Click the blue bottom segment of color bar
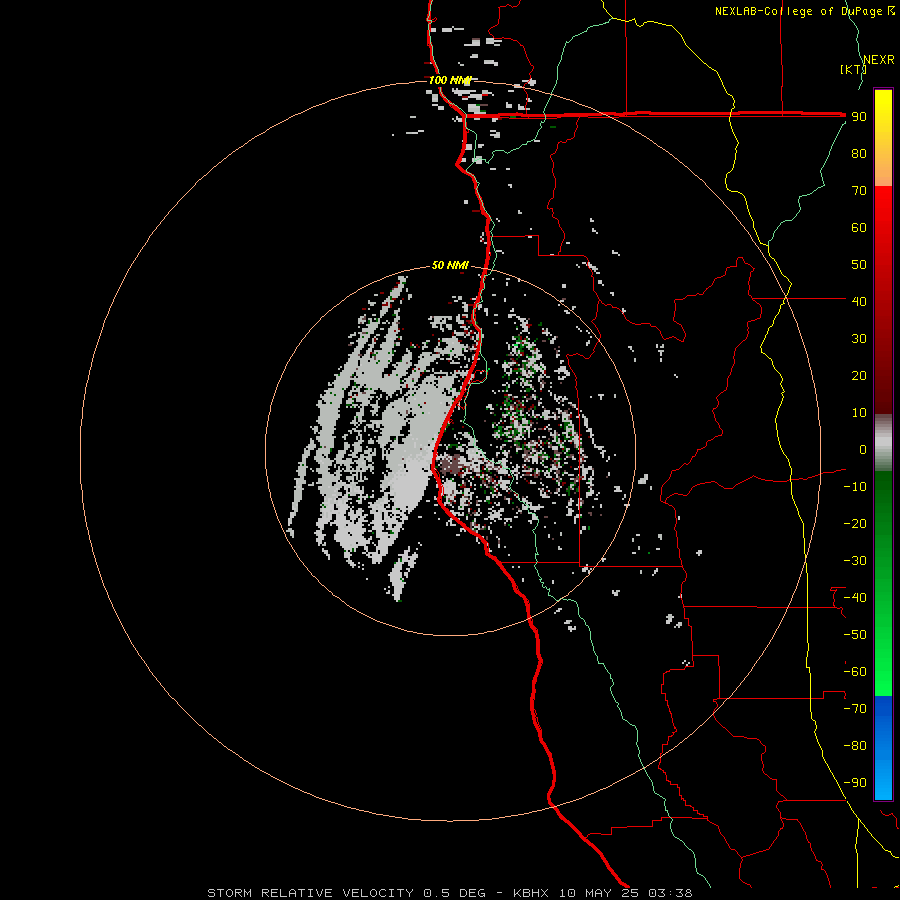This screenshot has width=900, height=900. point(883,748)
